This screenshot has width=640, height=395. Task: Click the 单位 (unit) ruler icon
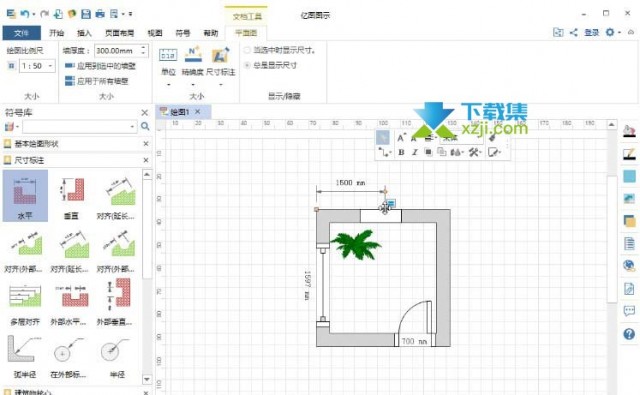168,55
